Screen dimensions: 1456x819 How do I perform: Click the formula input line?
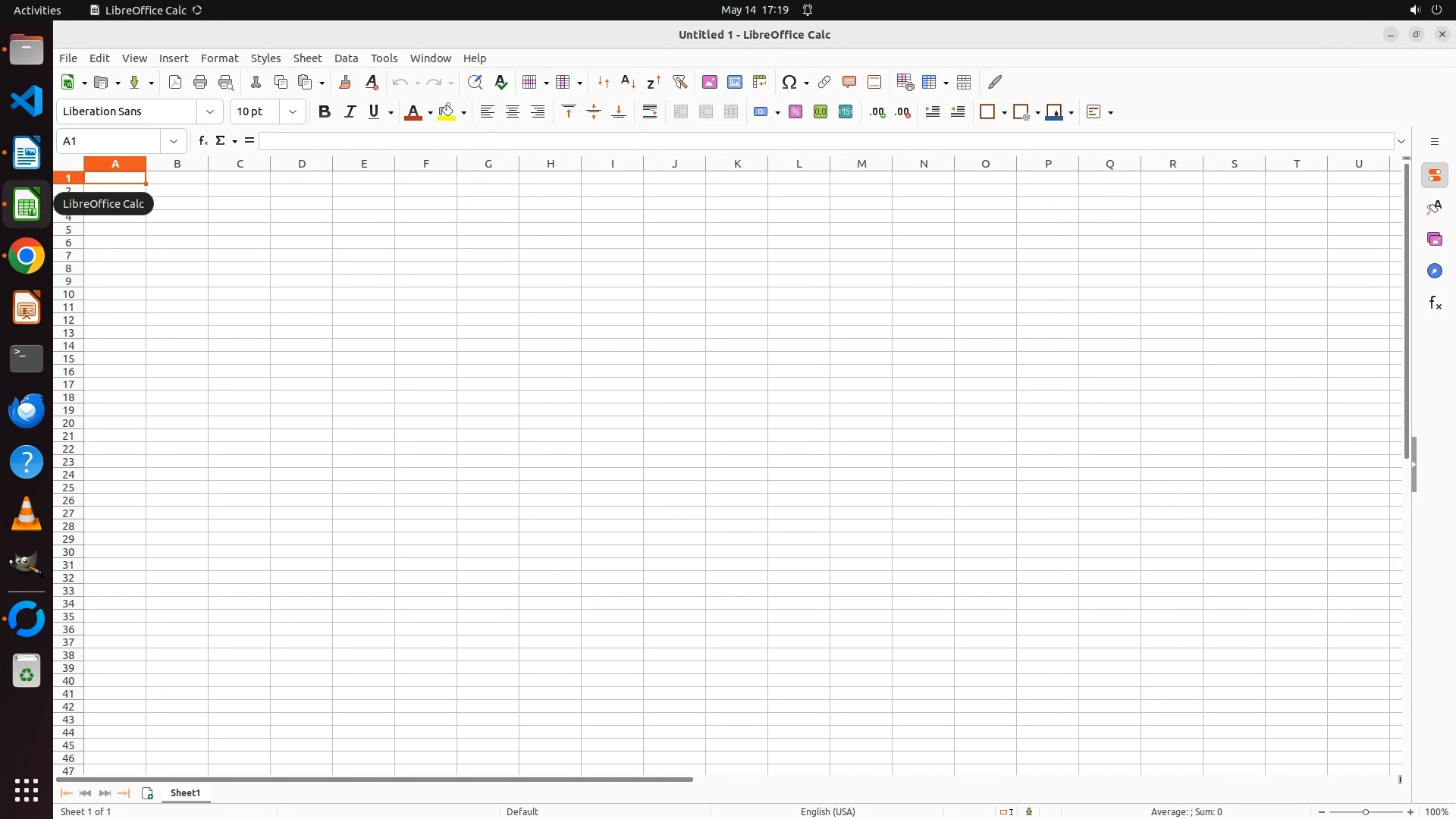coord(825,141)
